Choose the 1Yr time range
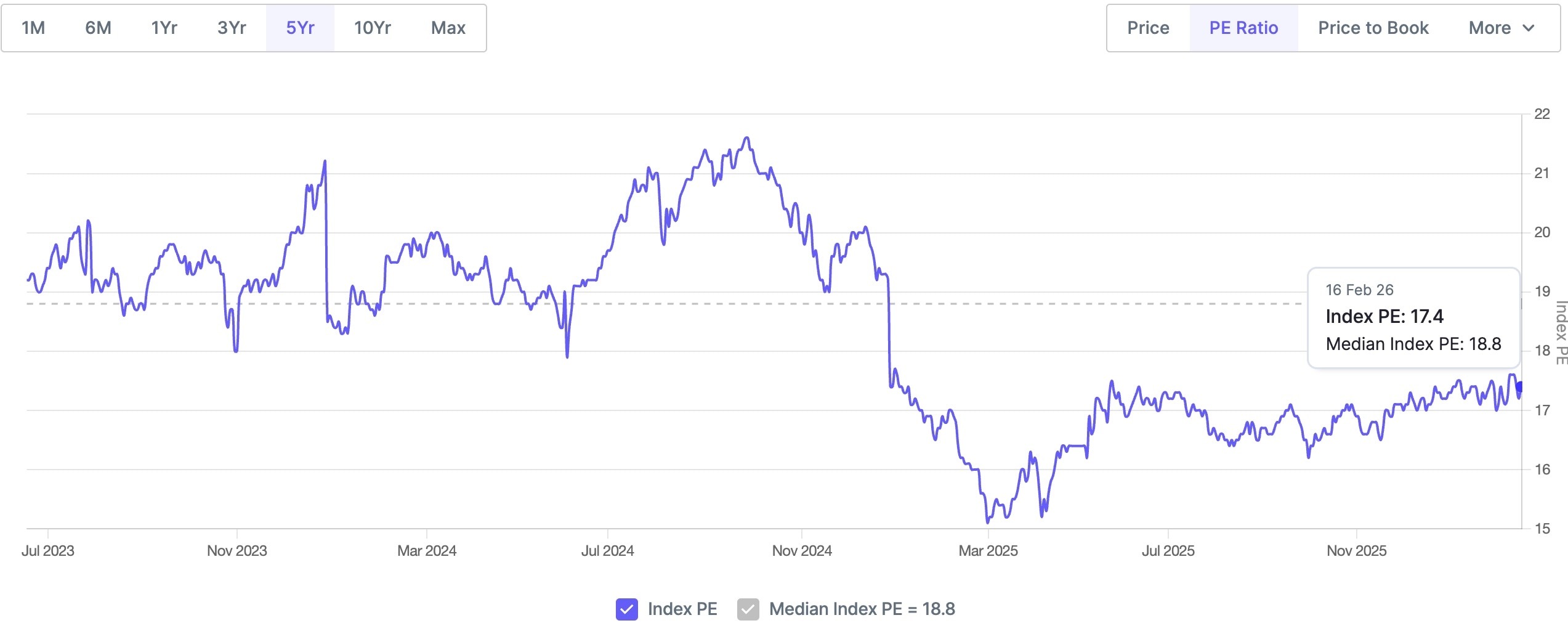 [164, 28]
